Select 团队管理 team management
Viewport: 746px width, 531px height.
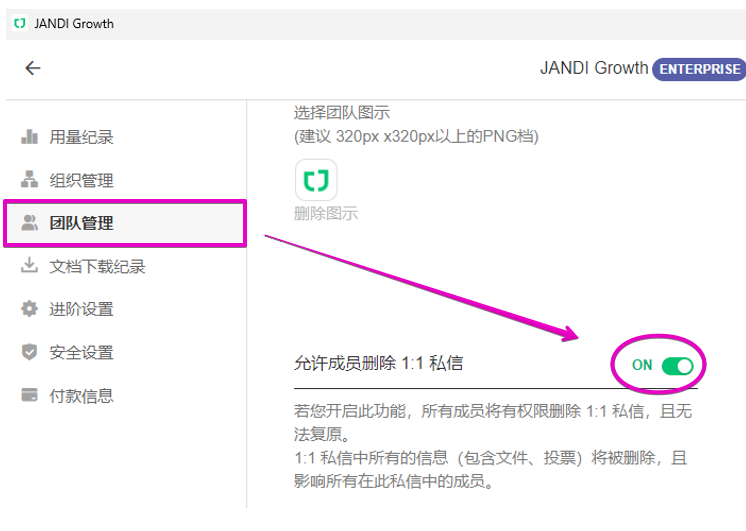pyautogui.click(x=125, y=223)
